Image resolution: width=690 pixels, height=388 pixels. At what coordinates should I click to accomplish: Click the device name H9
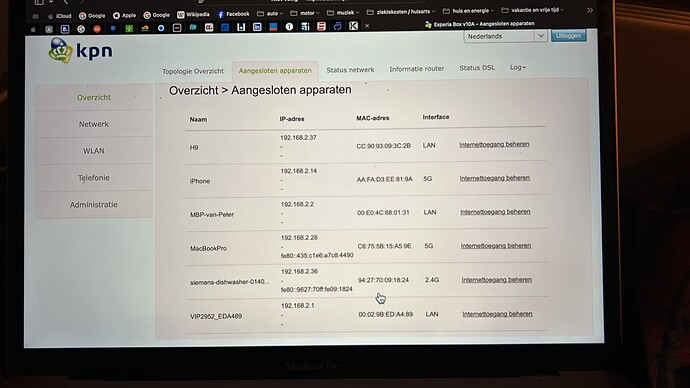pos(194,147)
